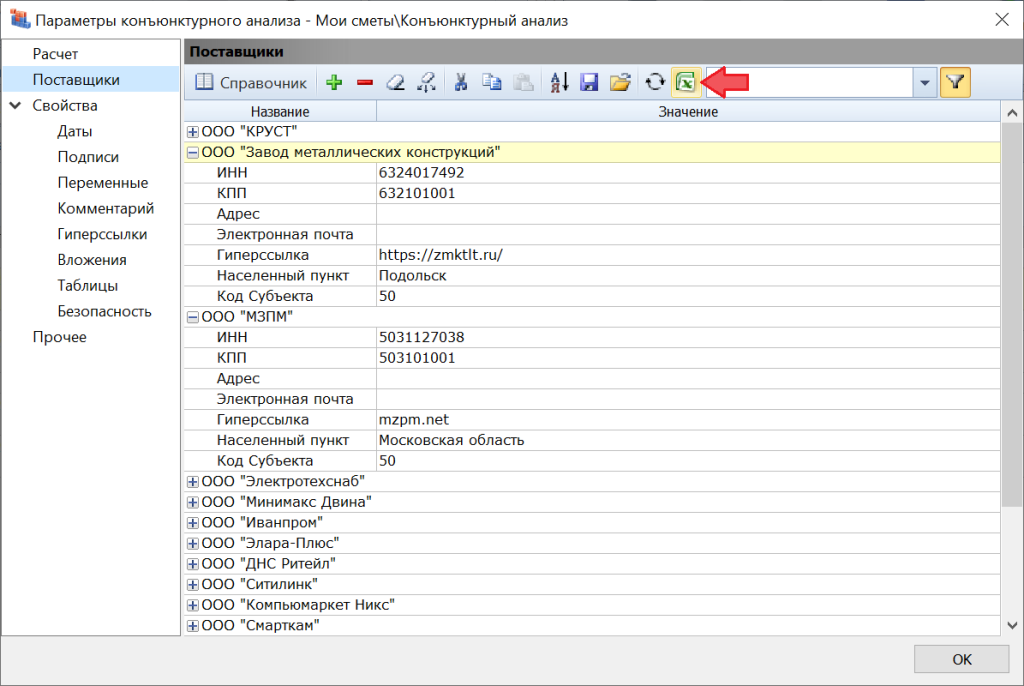The width and height of the screenshot is (1024, 686).
Task: Open the Справочник reference button
Action: coord(250,83)
